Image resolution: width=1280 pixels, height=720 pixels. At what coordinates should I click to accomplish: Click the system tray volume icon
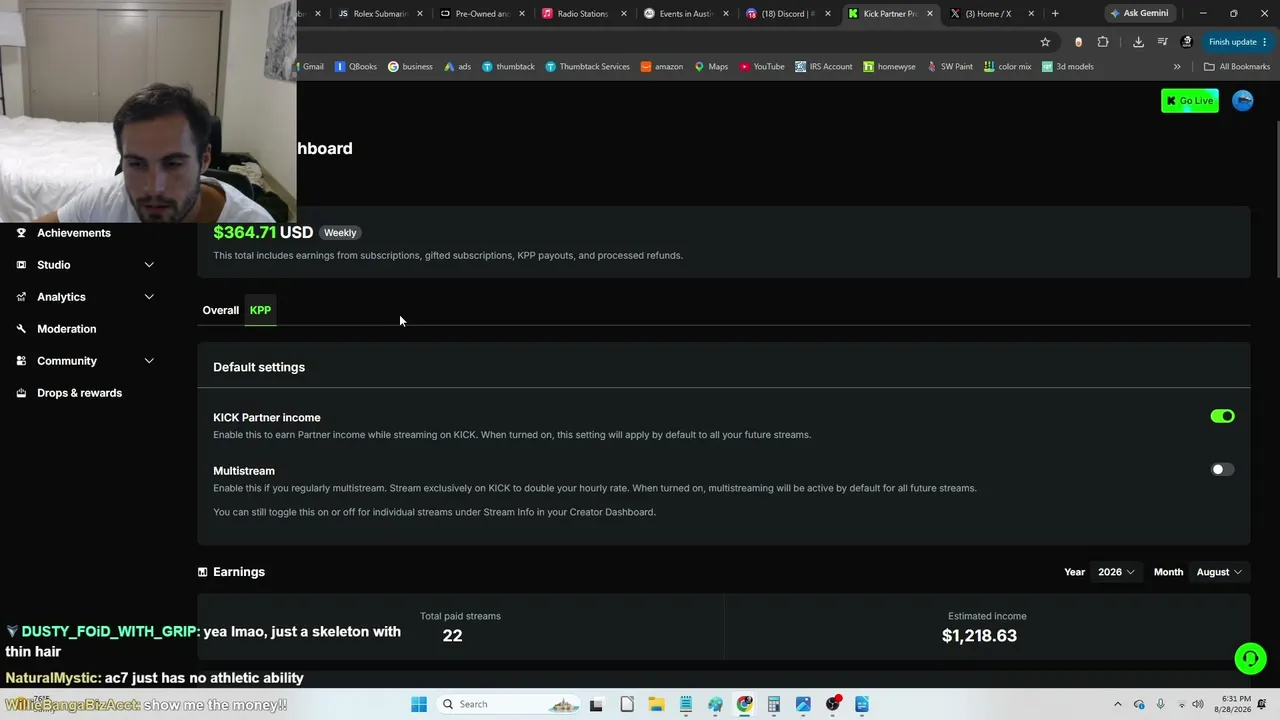point(1198,704)
